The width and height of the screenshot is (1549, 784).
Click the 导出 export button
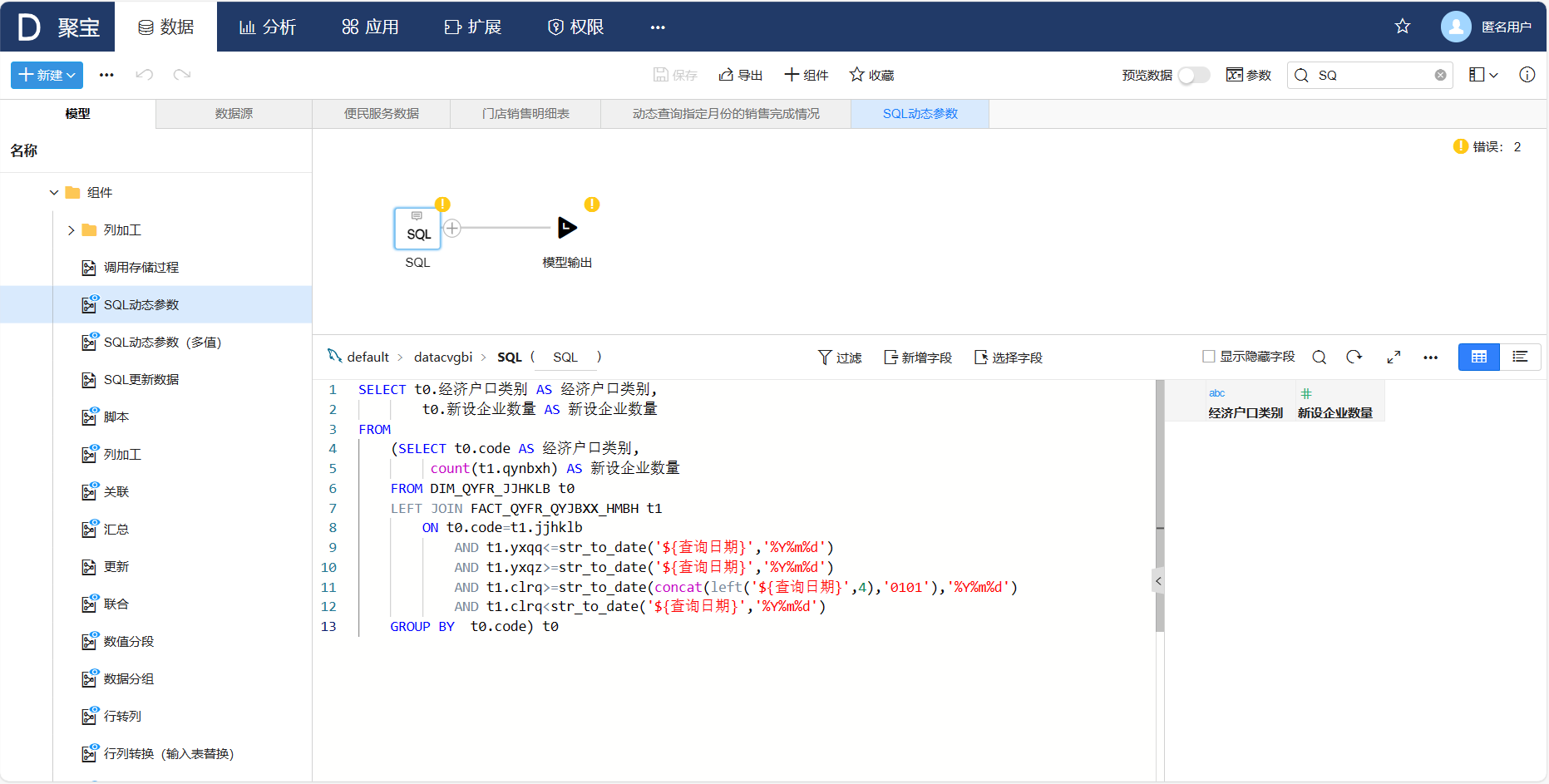pyautogui.click(x=740, y=76)
